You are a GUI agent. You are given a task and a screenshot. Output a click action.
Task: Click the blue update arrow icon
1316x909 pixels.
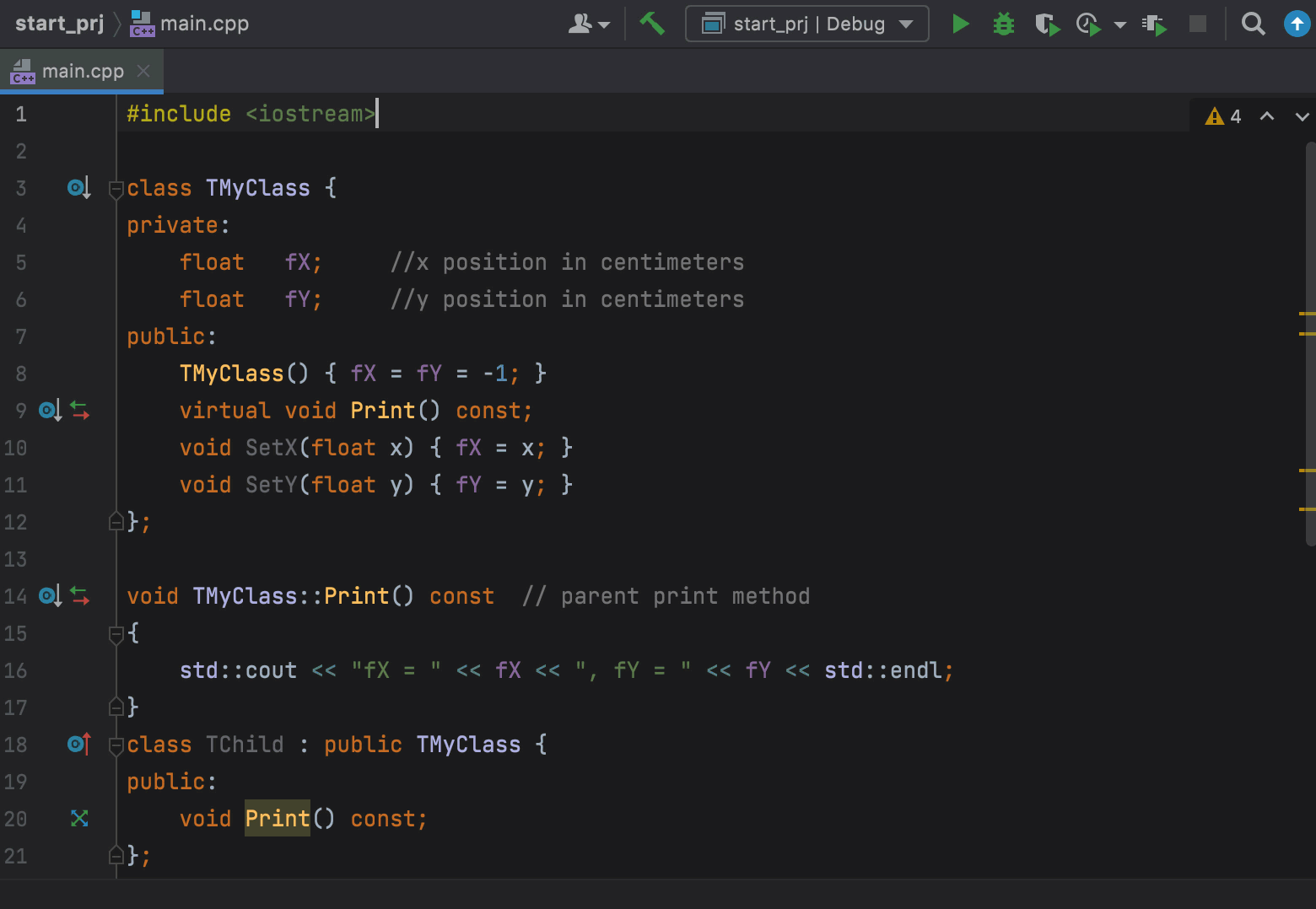click(1297, 24)
